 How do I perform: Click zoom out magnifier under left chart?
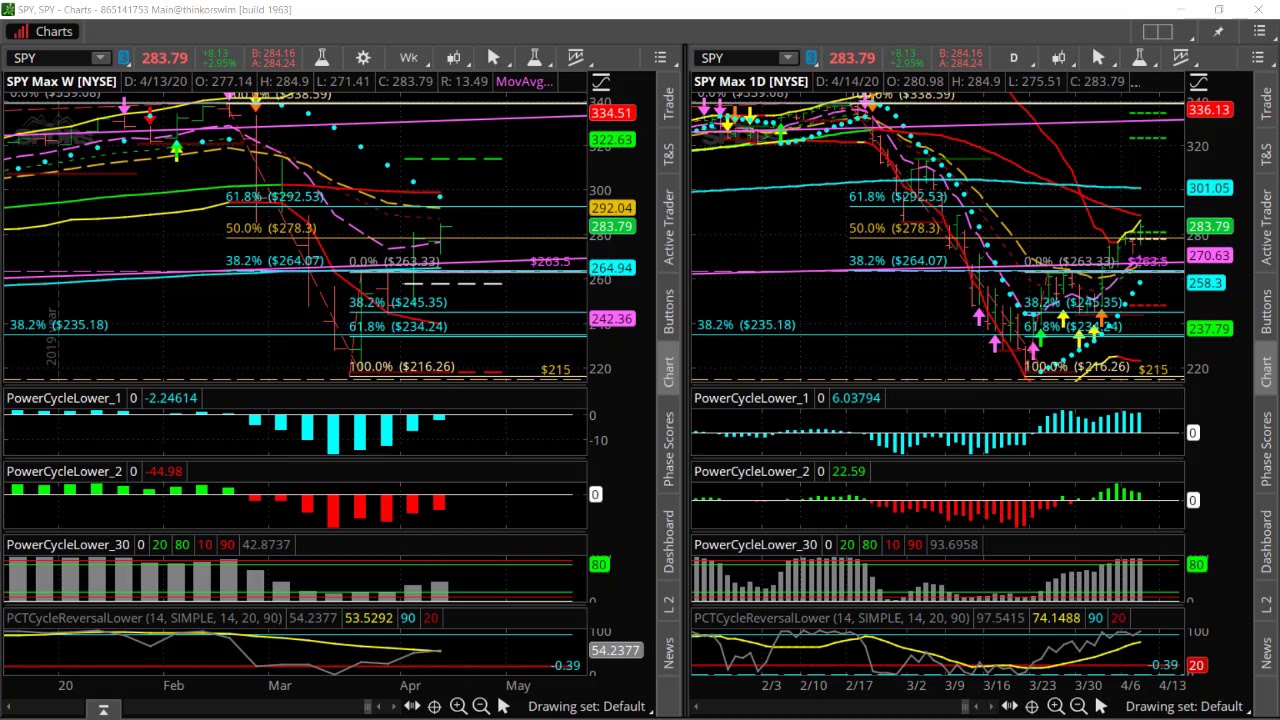pyautogui.click(x=481, y=706)
